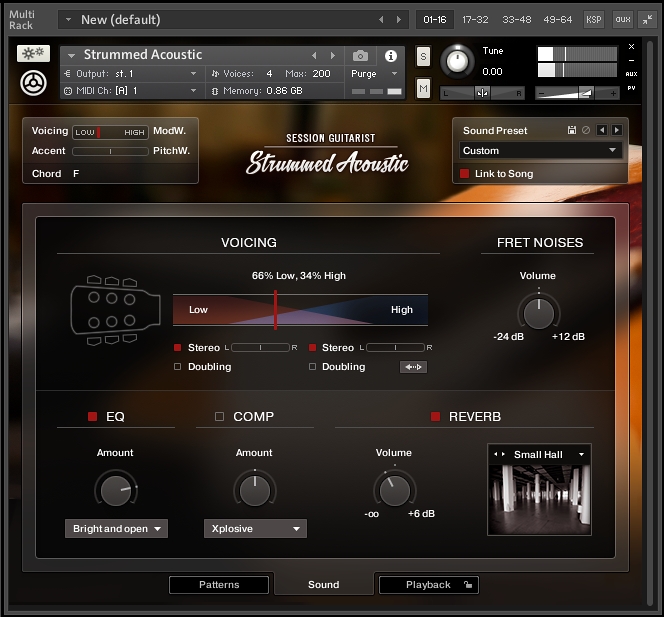Select rack page 33-48
This screenshot has height=617, width=664.
coord(516,19)
